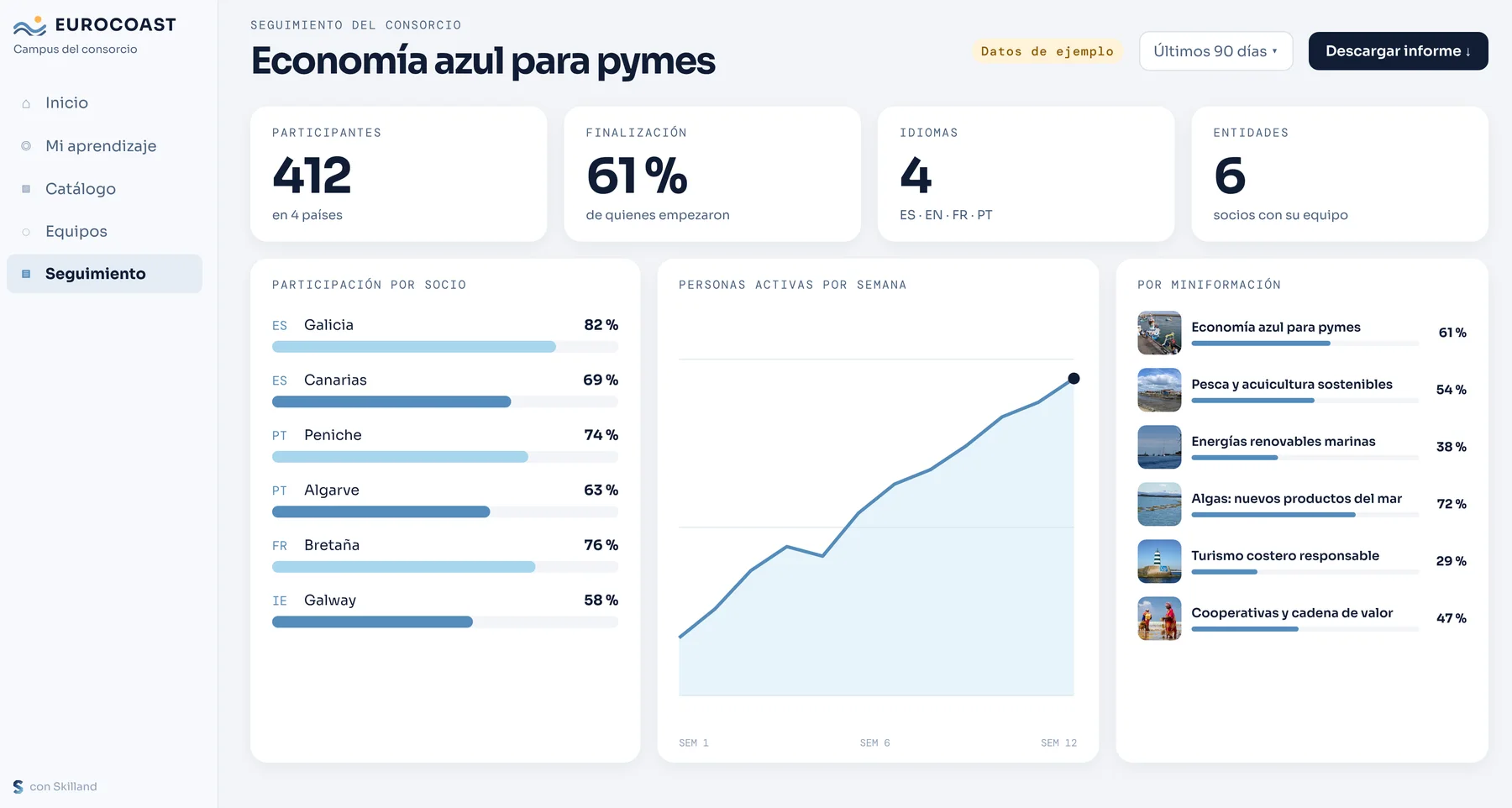Open the Catálogo section
Screen dimensions: 1512x808
click(104, 188)
